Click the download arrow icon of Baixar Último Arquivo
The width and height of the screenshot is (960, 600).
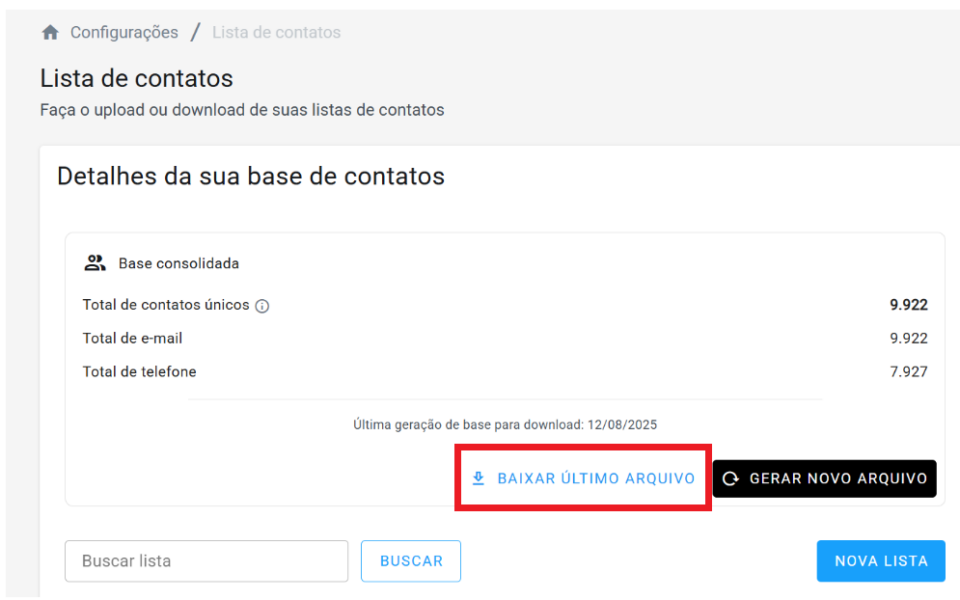click(x=478, y=479)
